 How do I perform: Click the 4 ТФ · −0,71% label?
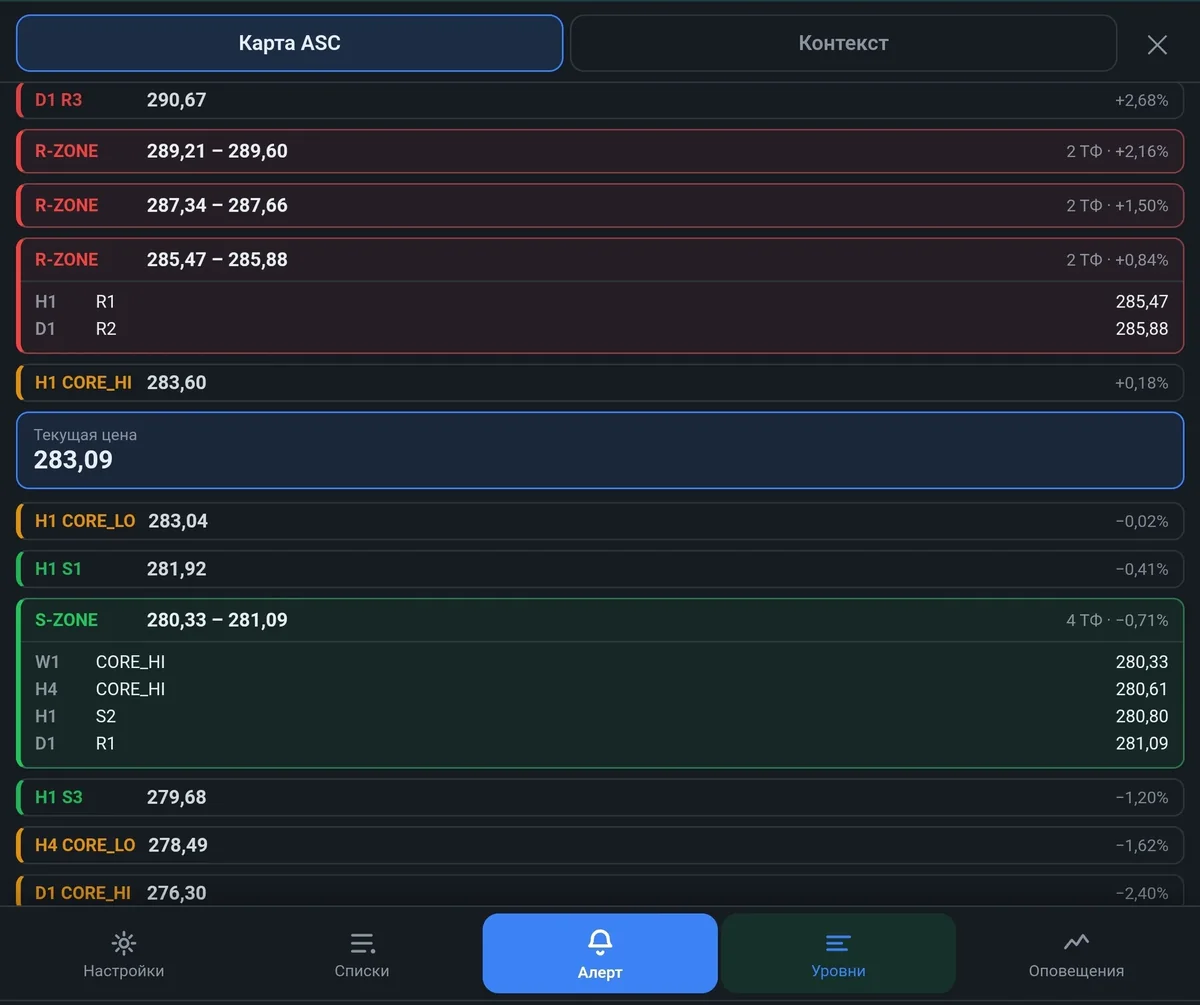coord(1117,620)
